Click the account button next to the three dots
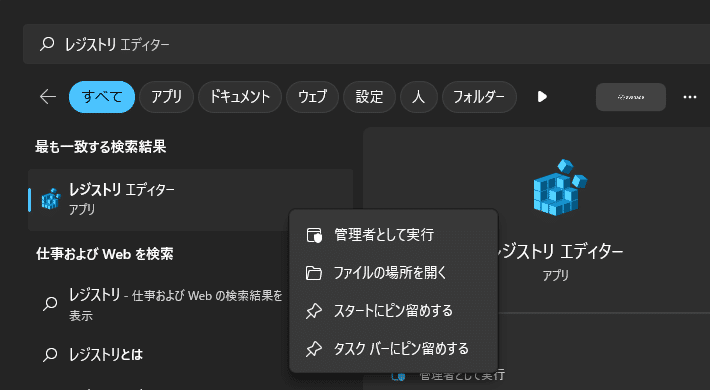 click(631, 97)
